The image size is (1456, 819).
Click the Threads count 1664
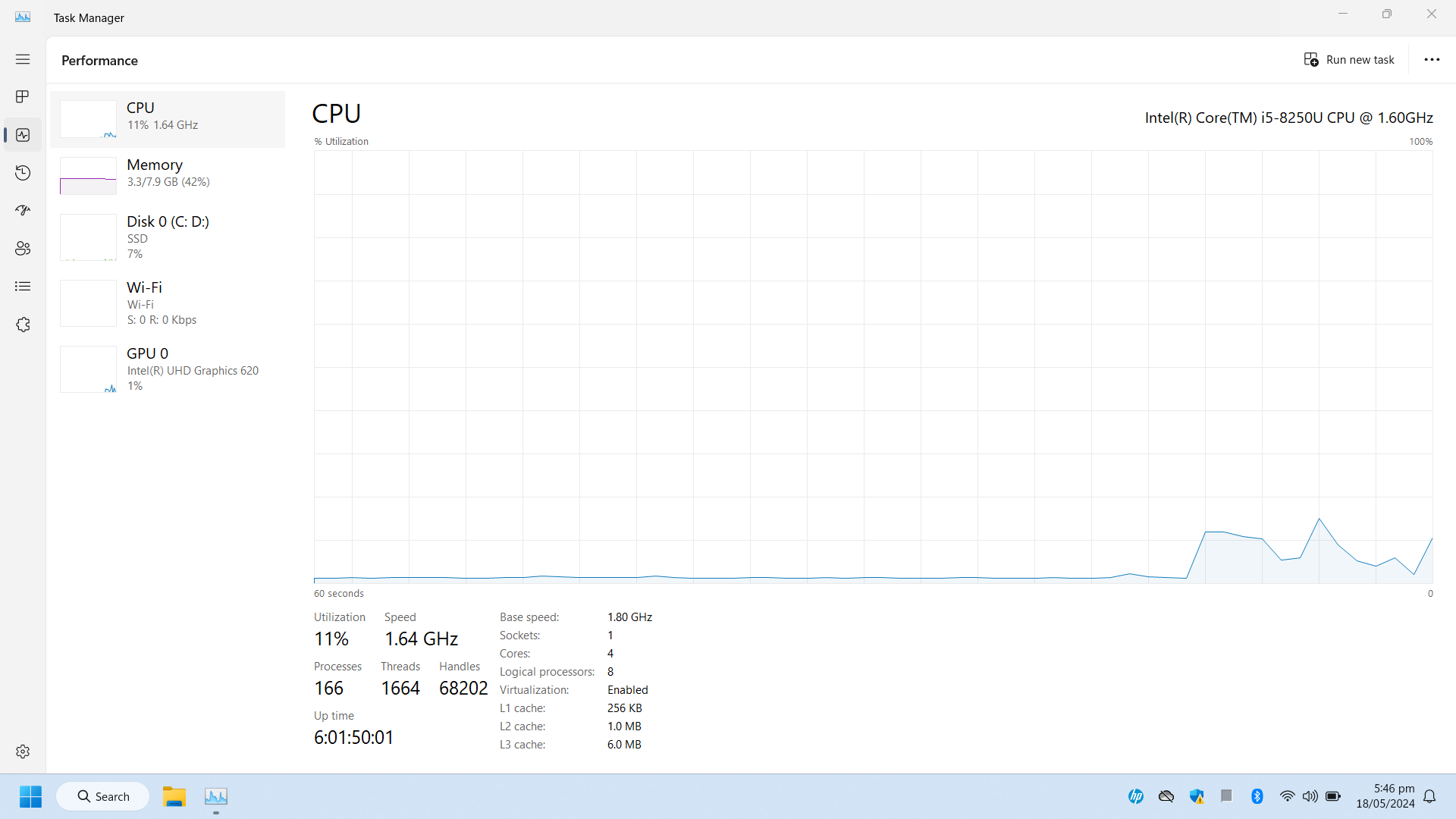(400, 689)
